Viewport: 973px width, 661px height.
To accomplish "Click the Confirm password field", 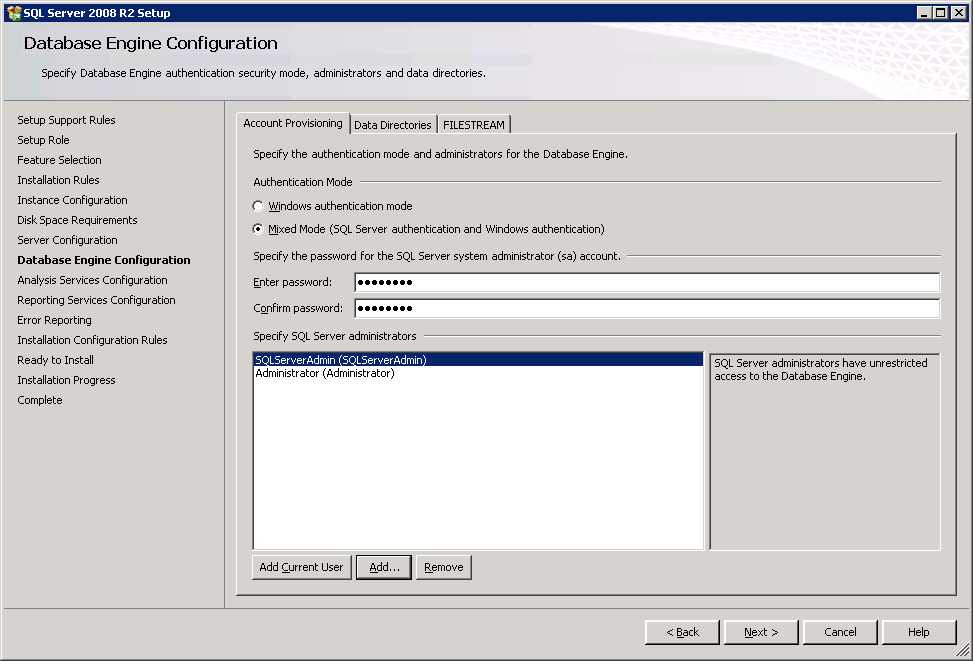I will coord(647,308).
